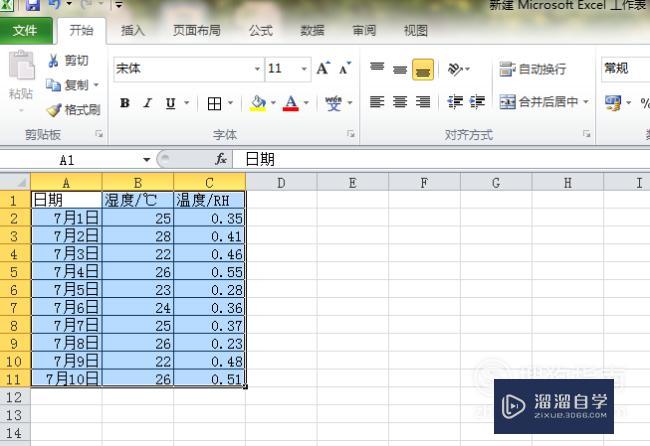Align text right

[x=423, y=102]
